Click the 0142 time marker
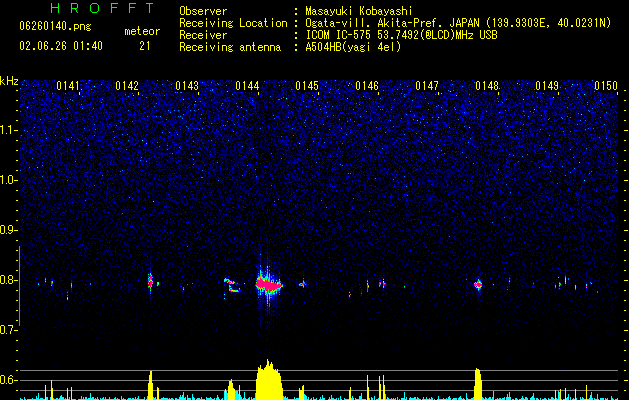This screenshot has width=629, height=400. tap(127, 86)
